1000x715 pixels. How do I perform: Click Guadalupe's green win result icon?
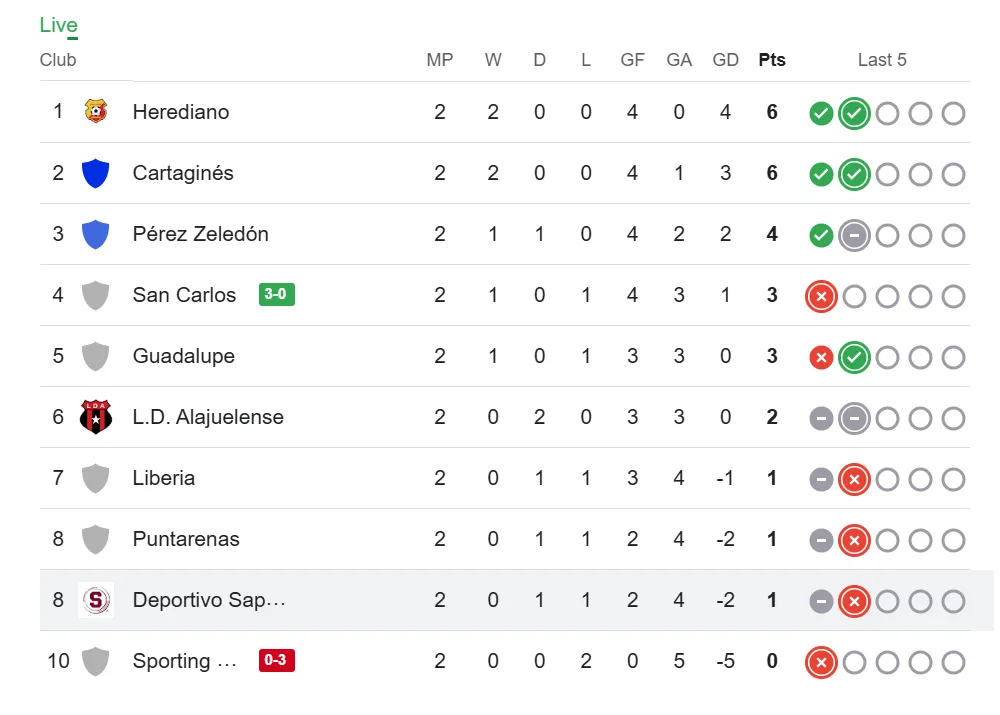[x=854, y=357]
